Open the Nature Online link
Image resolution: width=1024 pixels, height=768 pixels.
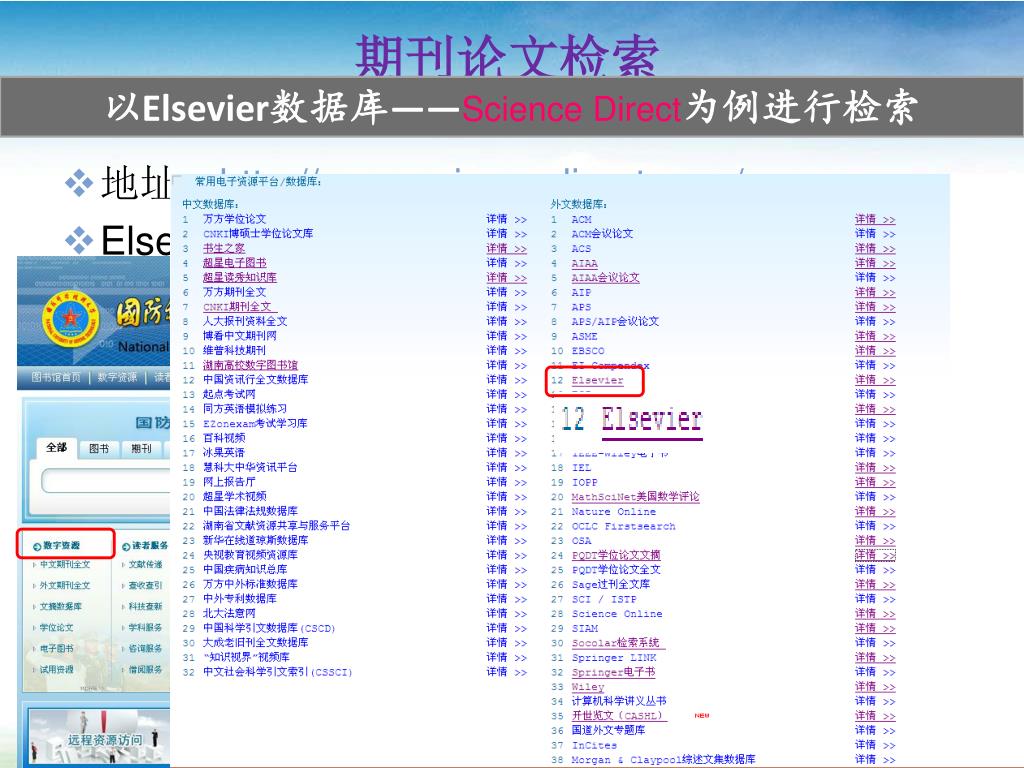pos(614,511)
